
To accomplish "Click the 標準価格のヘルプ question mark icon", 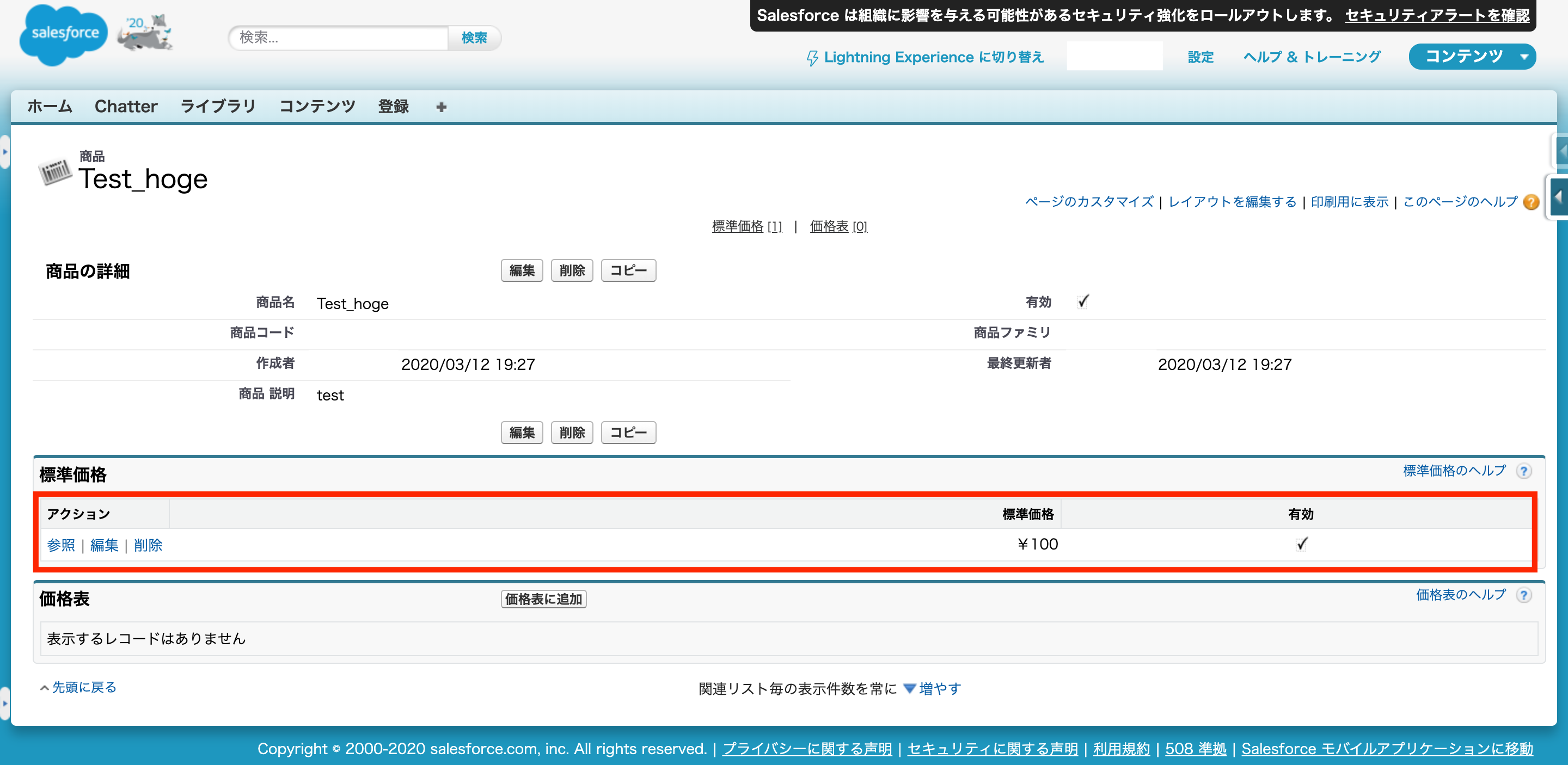I will tap(1523, 471).
